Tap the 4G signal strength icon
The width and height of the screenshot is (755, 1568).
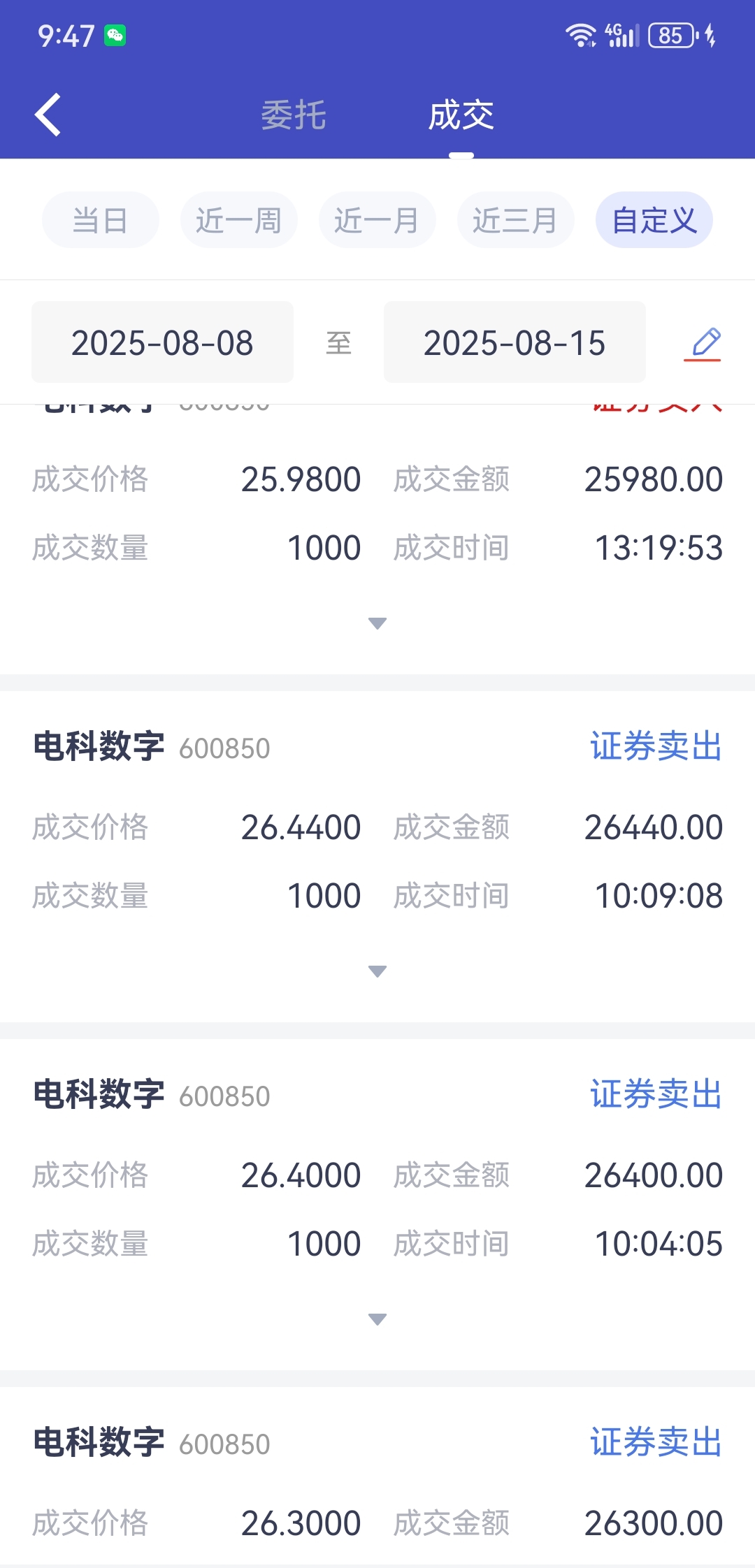coord(622,35)
